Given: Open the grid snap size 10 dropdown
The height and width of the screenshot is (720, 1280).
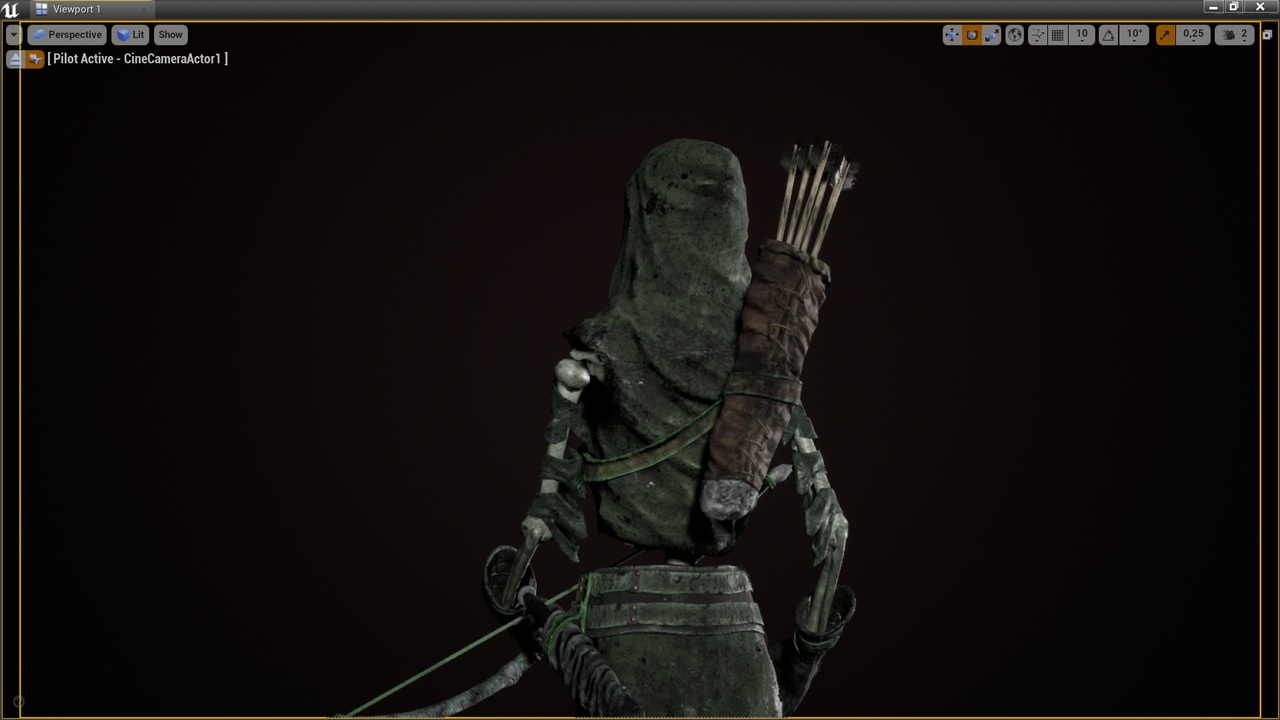Looking at the screenshot, I should click(1082, 35).
